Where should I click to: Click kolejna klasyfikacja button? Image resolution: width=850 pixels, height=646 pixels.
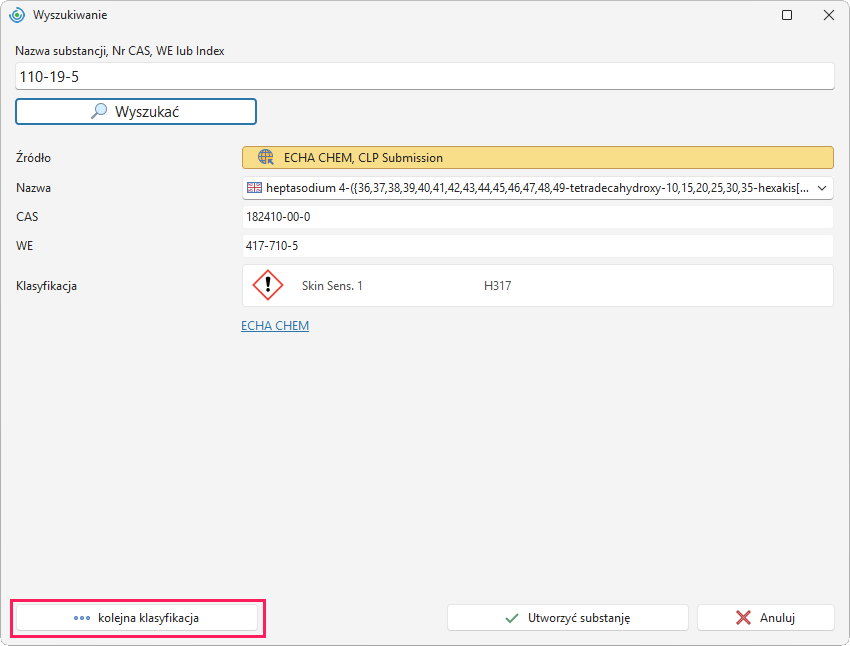pos(137,618)
